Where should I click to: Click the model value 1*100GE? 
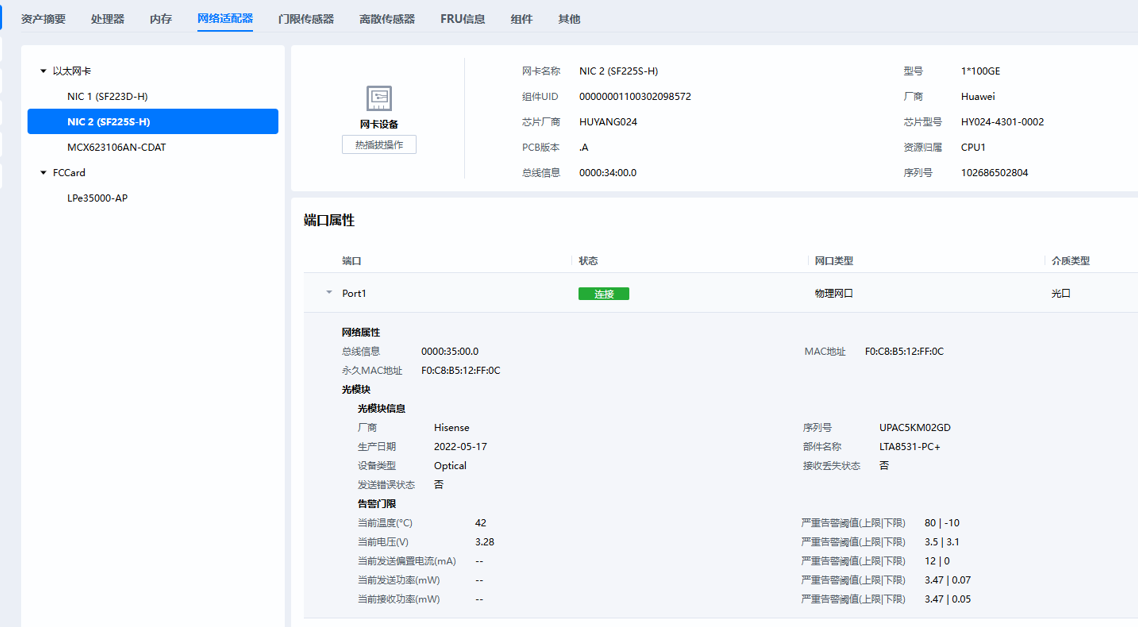pos(981,71)
